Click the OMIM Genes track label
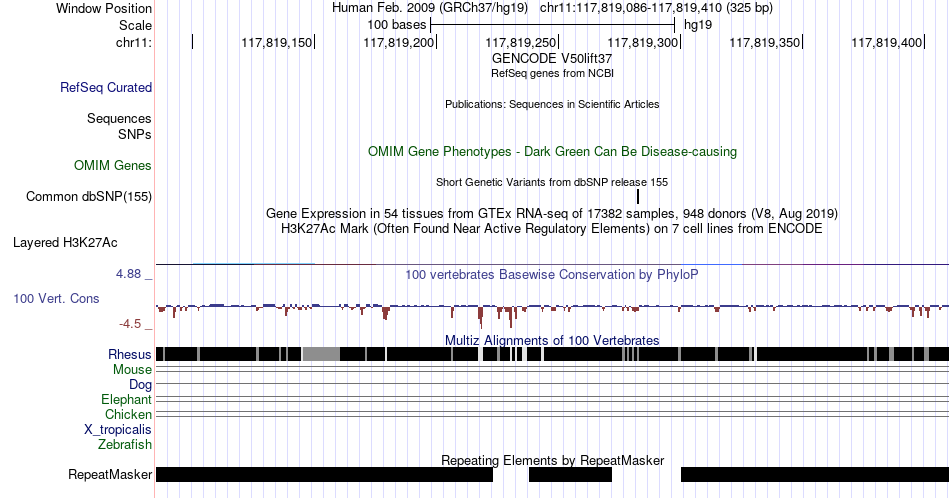 point(113,165)
